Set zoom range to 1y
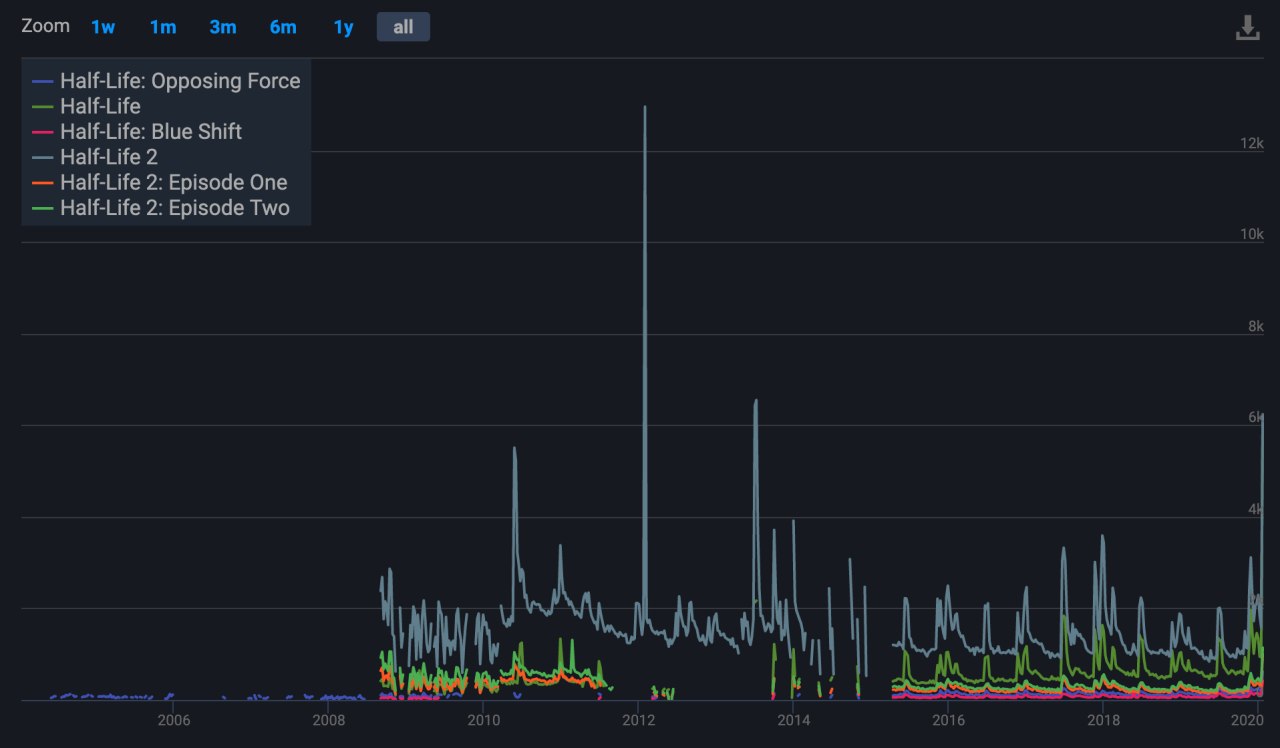Image resolution: width=1280 pixels, height=748 pixels. (x=343, y=27)
